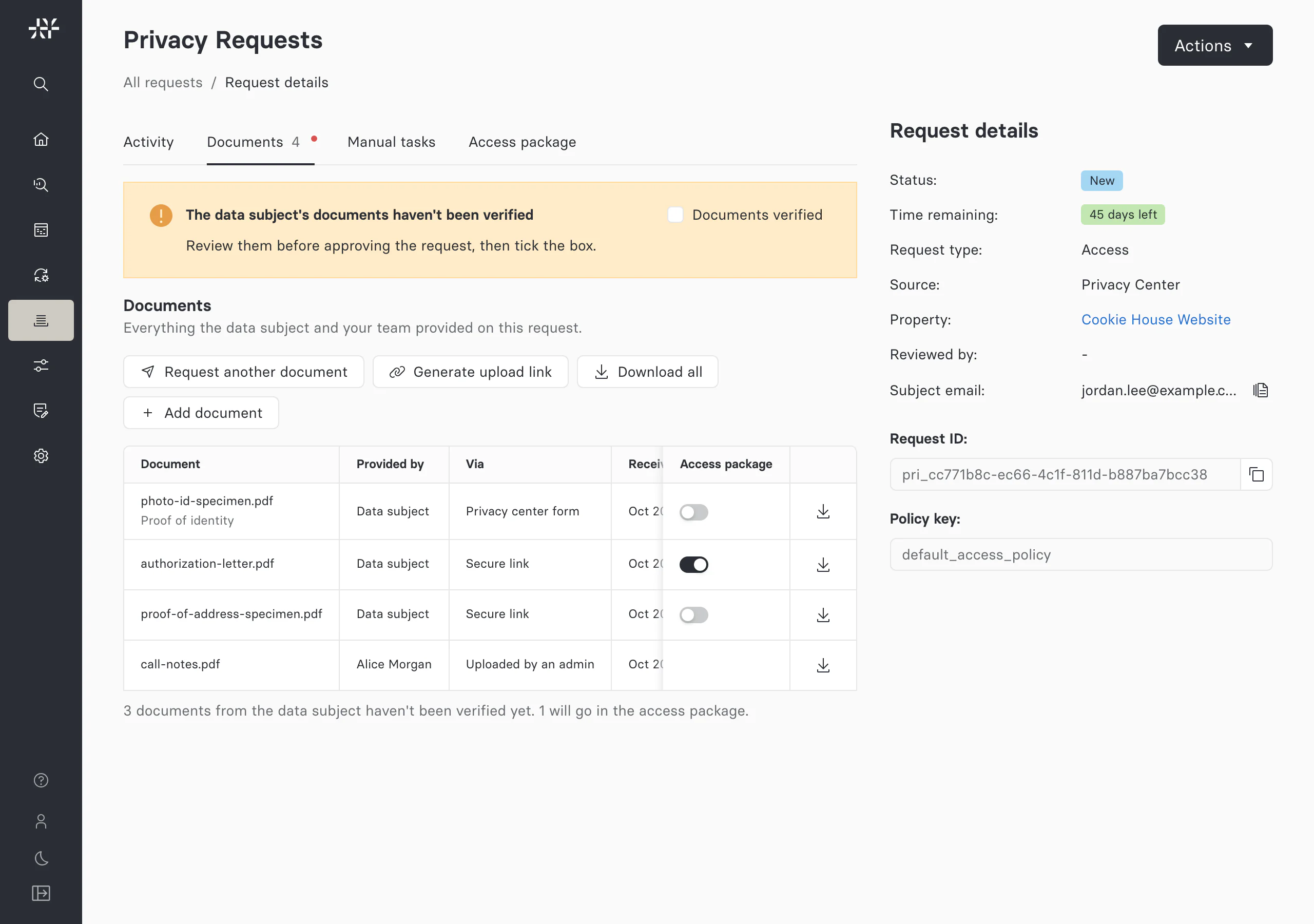Viewport: 1314px width, 924px height.
Task: Click the New status badge
Action: (1101, 180)
